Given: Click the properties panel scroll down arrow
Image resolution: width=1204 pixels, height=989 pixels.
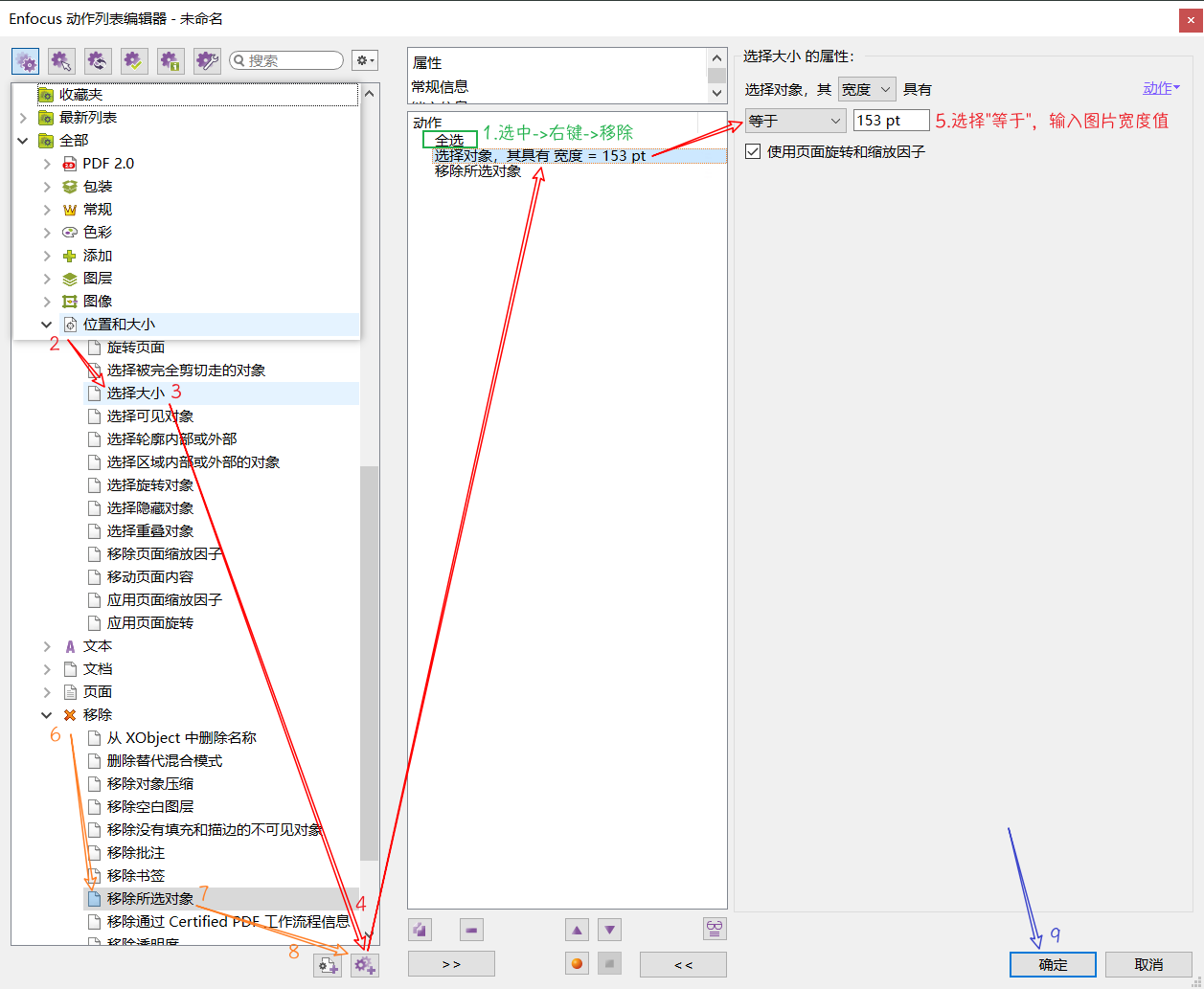Looking at the screenshot, I should [716, 94].
